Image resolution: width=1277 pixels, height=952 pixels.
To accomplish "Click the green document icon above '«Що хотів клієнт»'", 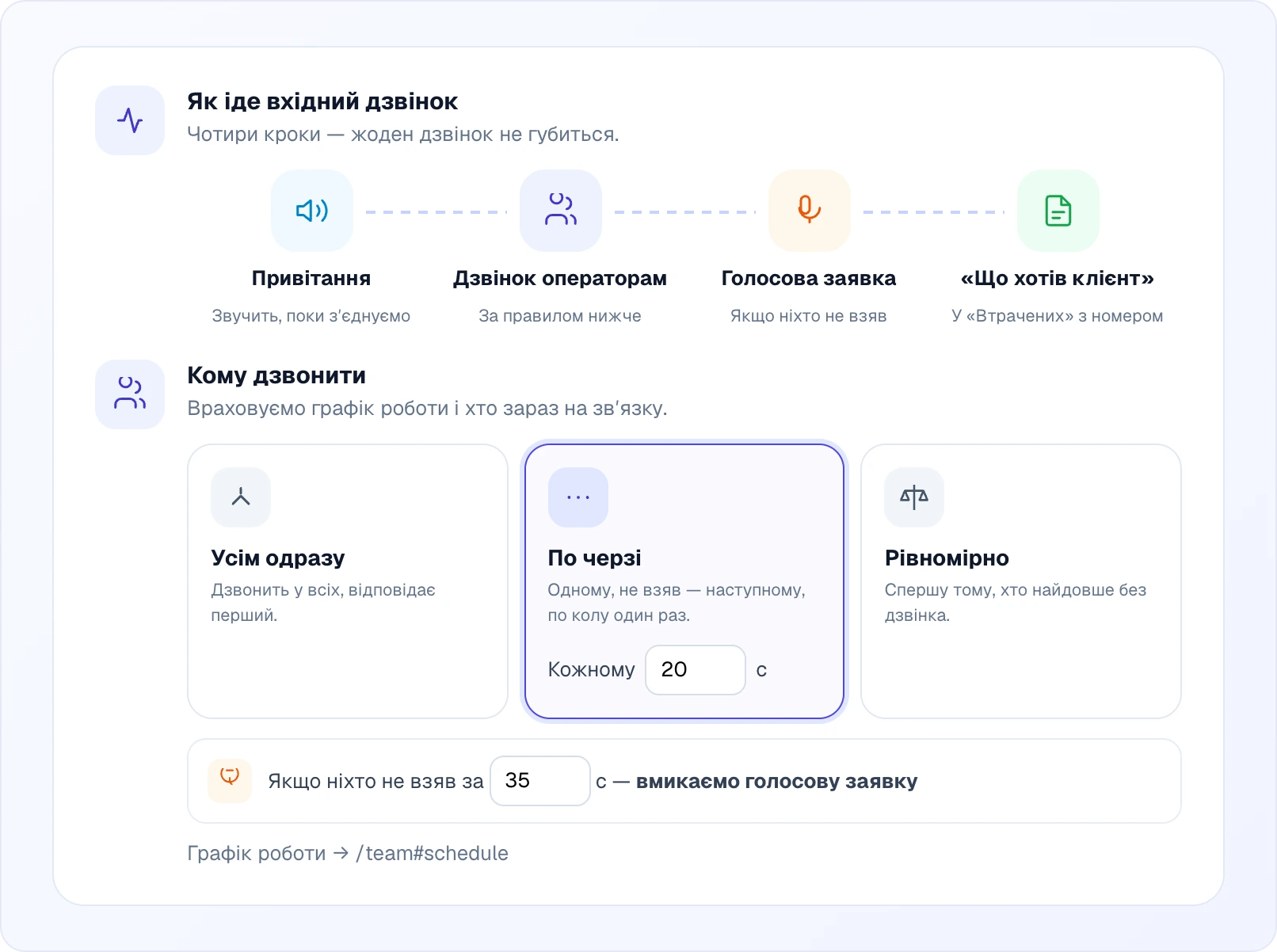I will point(1058,211).
